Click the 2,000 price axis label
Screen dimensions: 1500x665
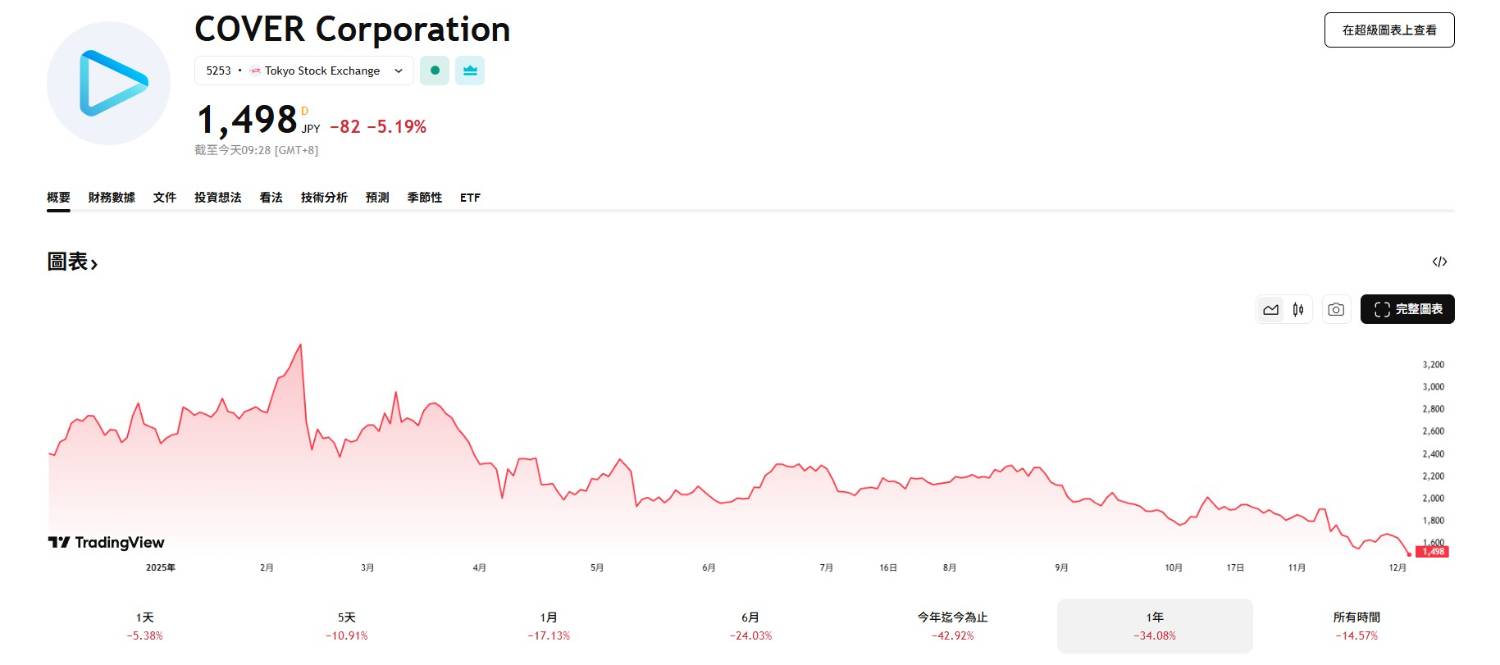click(x=1433, y=498)
